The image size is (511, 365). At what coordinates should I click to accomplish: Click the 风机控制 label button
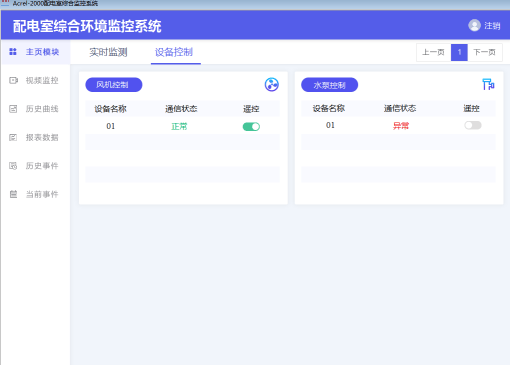click(x=114, y=85)
